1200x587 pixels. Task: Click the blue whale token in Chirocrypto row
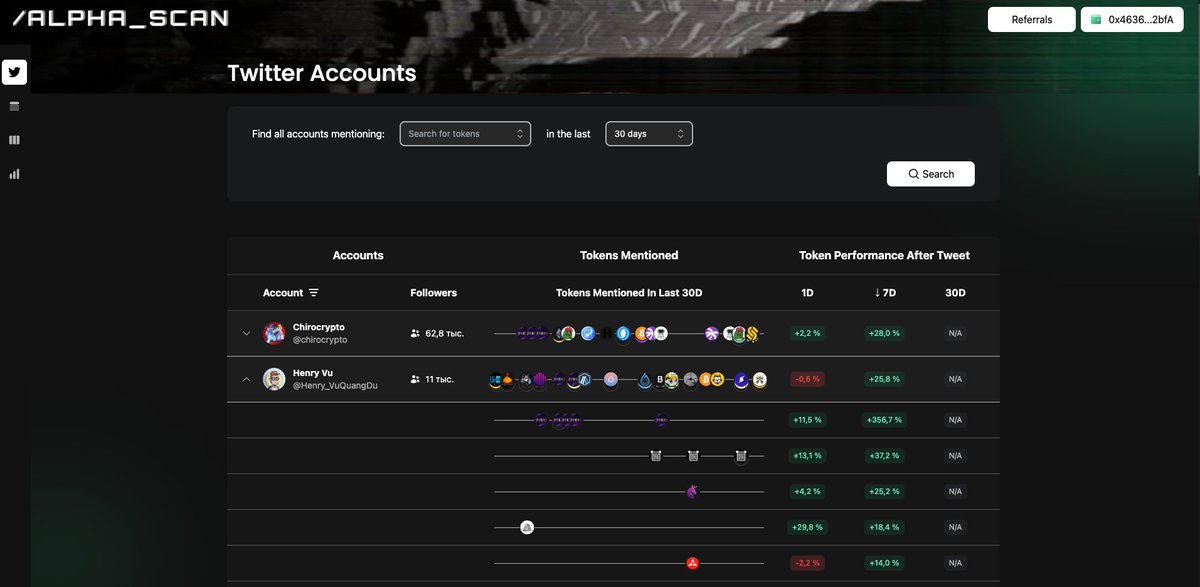[588, 334]
